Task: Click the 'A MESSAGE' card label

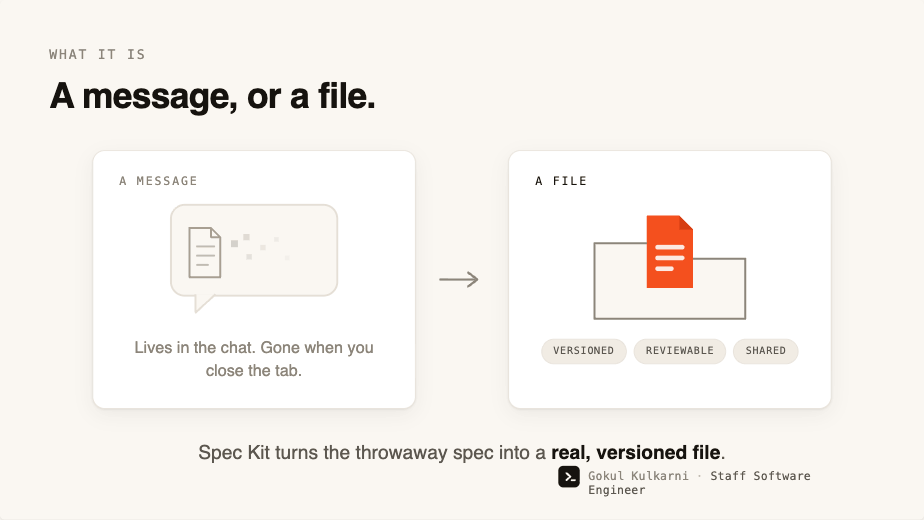Action: pyautogui.click(x=158, y=181)
